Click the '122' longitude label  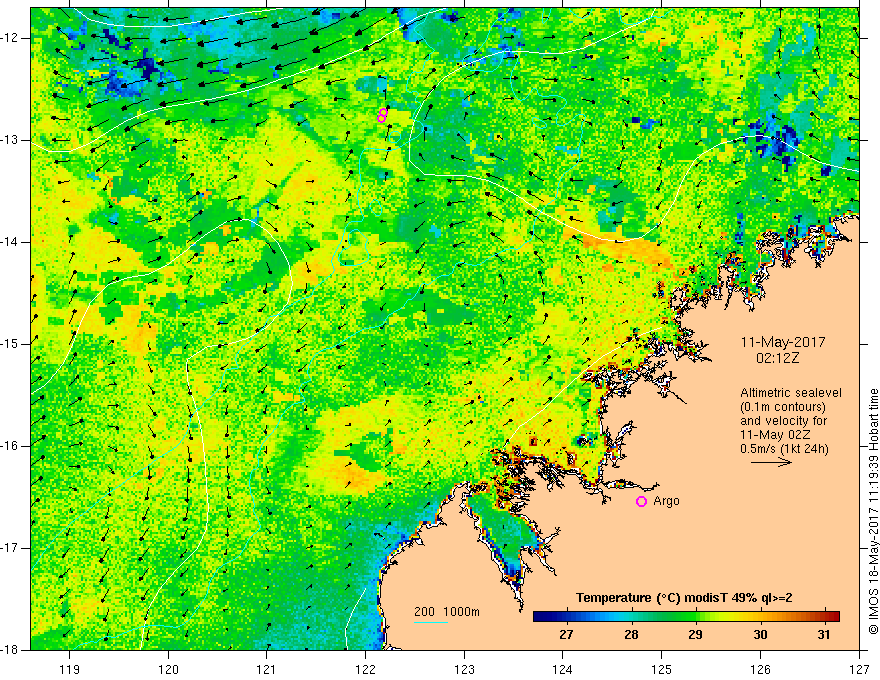[x=365, y=669]
